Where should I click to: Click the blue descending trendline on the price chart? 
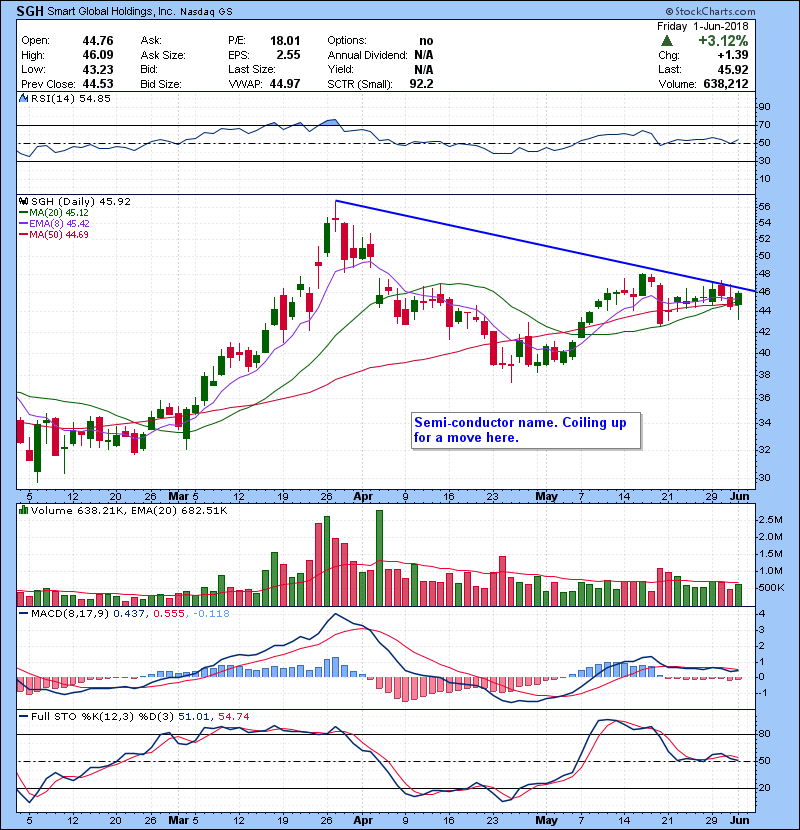tap(545, 246)
